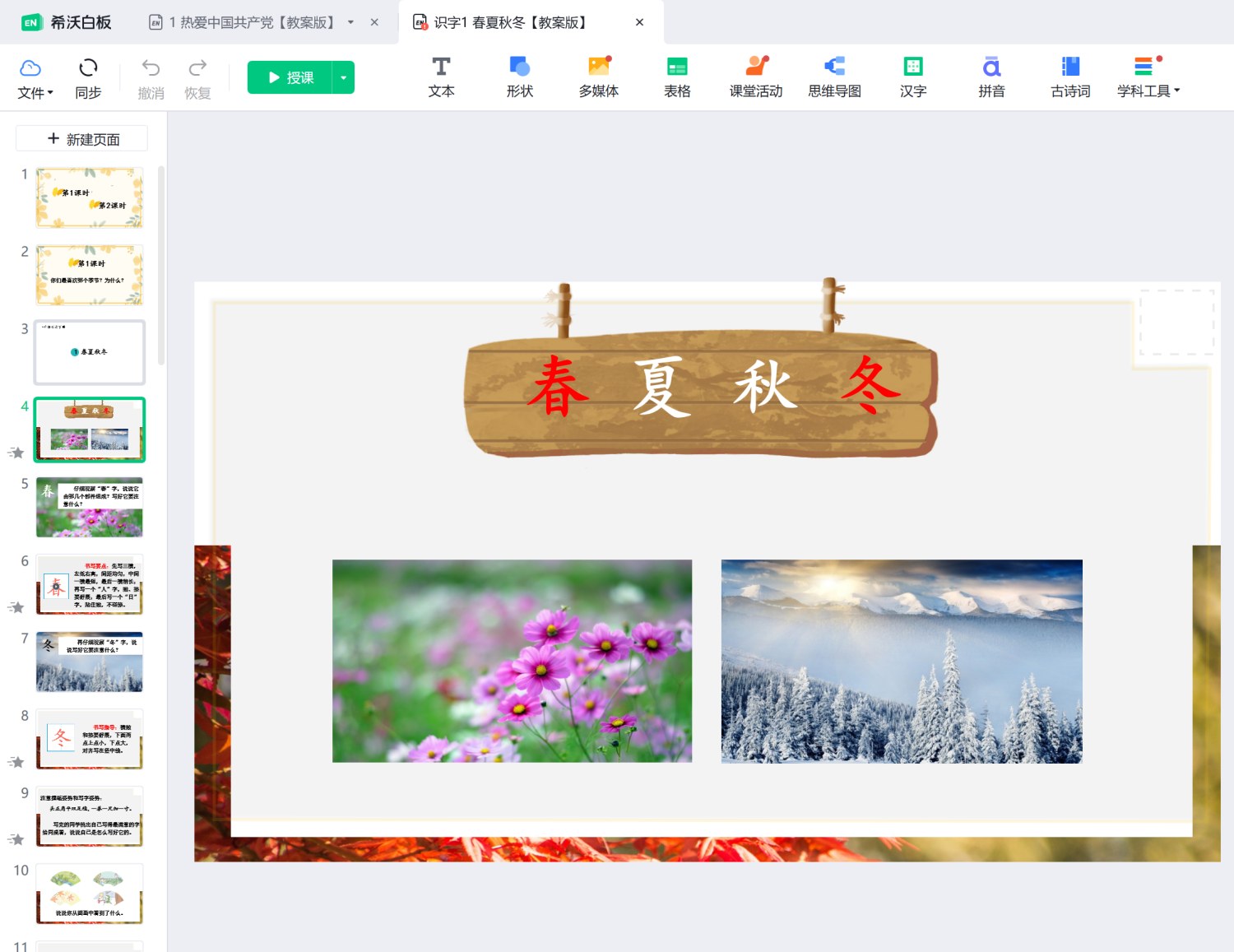Toggle the star marker on slide 6
1234x952 pixels.
[x=16, y=607]
